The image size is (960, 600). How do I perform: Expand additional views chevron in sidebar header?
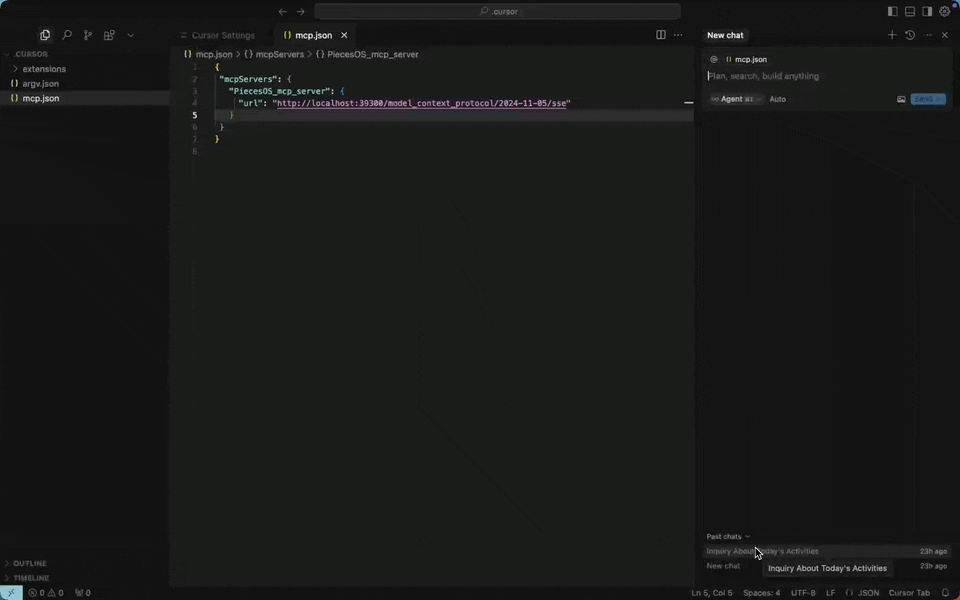130,36
